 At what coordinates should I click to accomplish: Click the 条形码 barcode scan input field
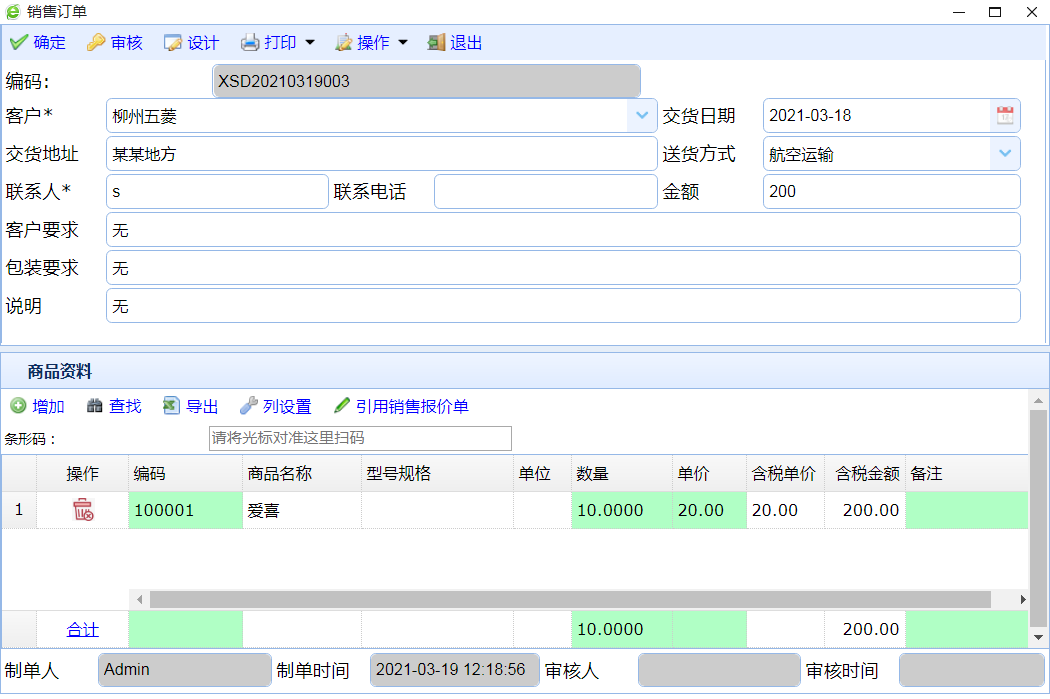[x=360, y=438]
